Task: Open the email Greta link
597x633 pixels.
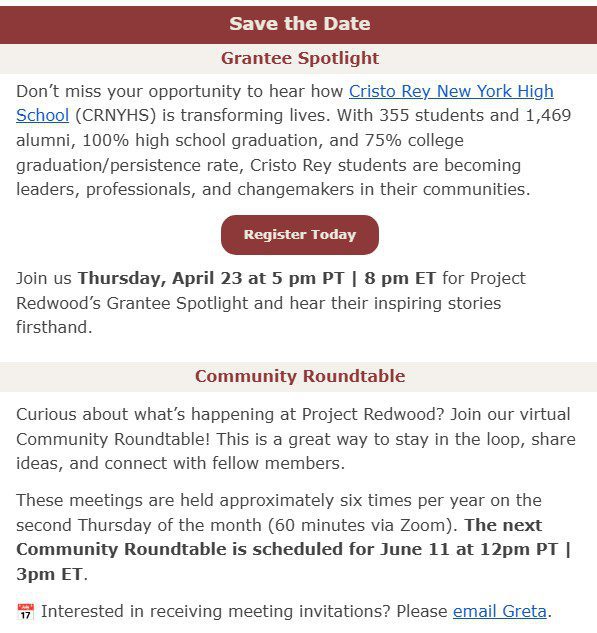Action: 500,611
